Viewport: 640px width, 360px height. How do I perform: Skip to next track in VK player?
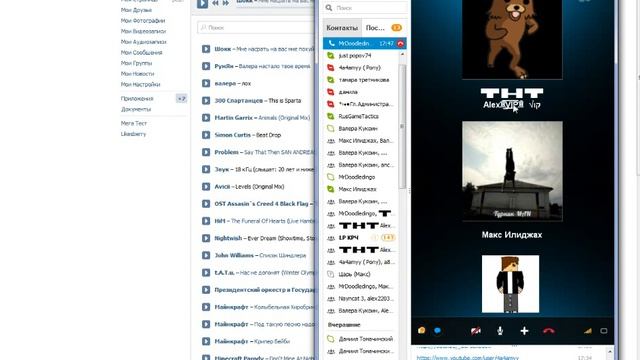(x=225, y=3)
